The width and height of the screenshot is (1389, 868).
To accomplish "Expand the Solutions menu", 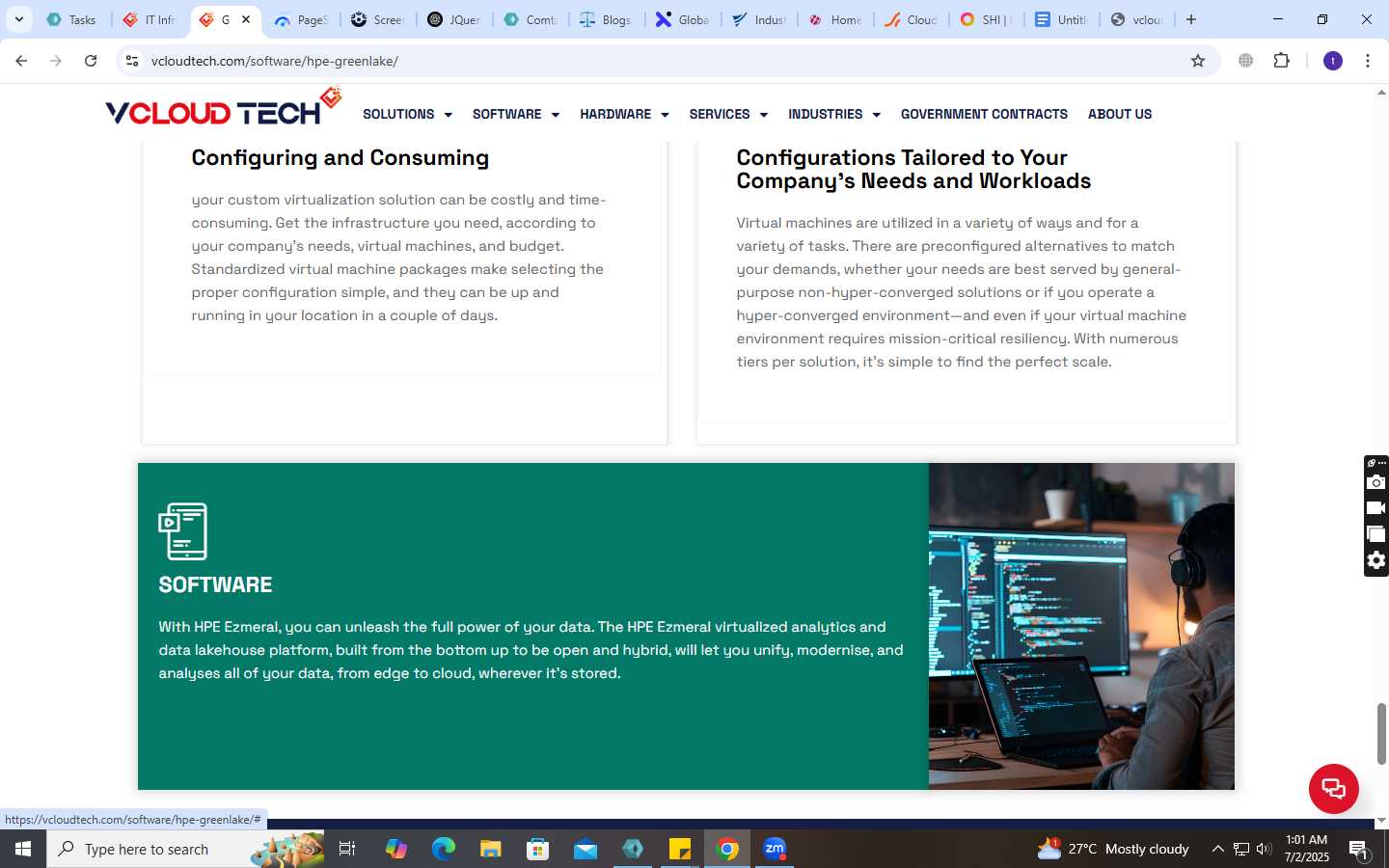I will click(x=407, y=114).
